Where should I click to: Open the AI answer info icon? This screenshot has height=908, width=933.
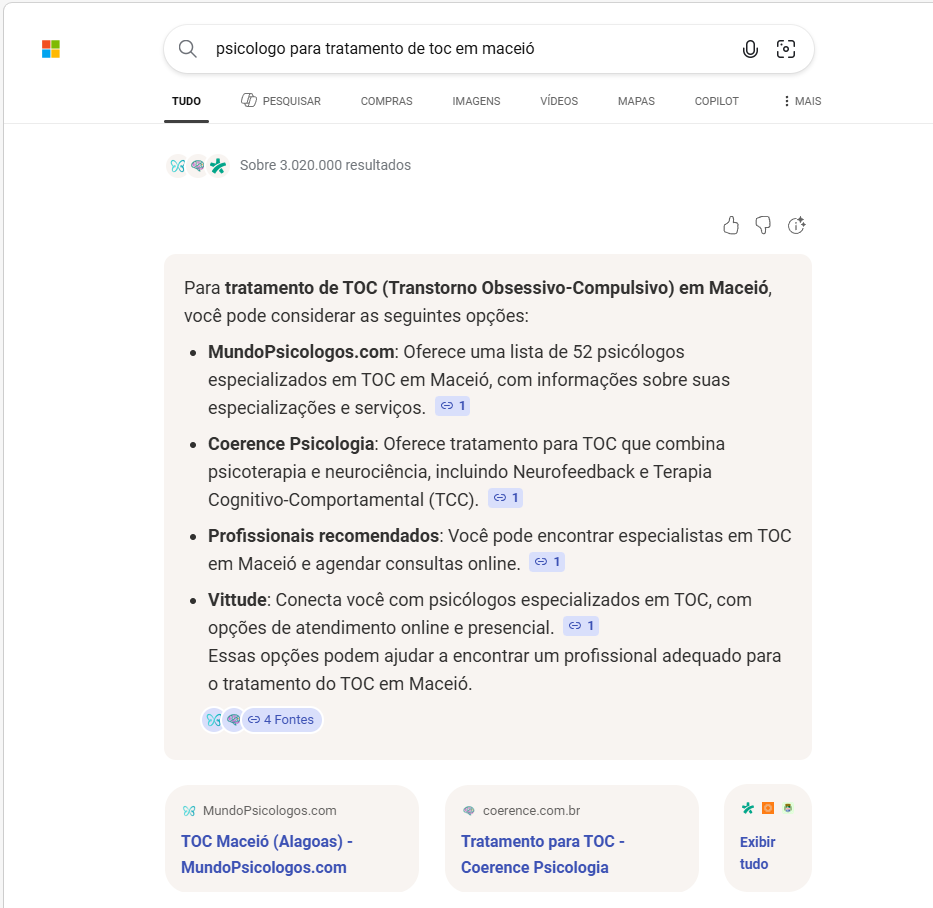[796, 226]
